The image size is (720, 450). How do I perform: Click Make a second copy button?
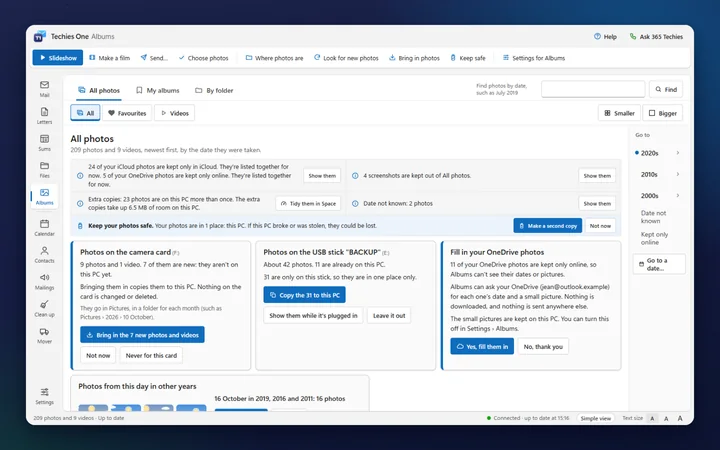[548, 226]
